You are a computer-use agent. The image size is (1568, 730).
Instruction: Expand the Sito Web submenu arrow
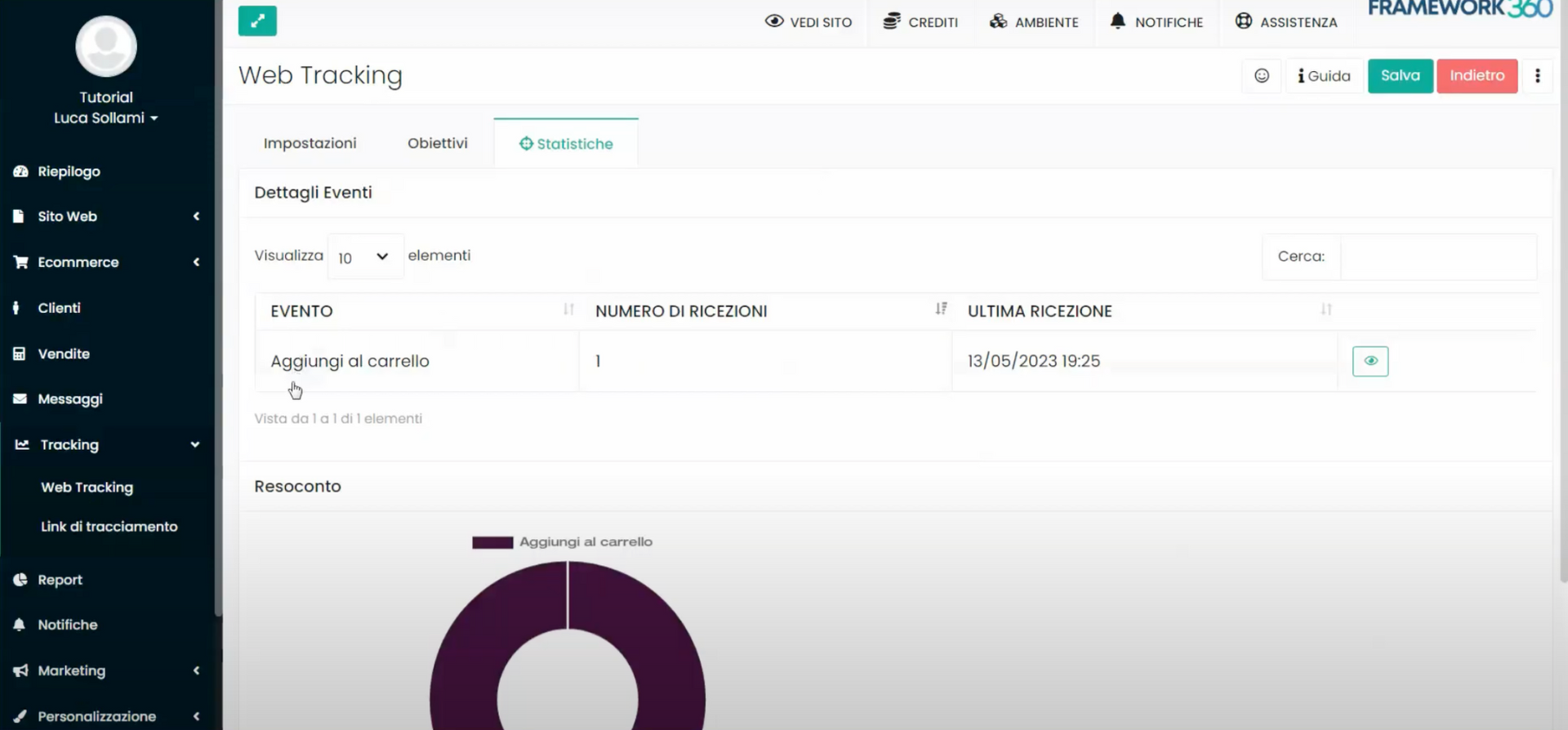196,216
